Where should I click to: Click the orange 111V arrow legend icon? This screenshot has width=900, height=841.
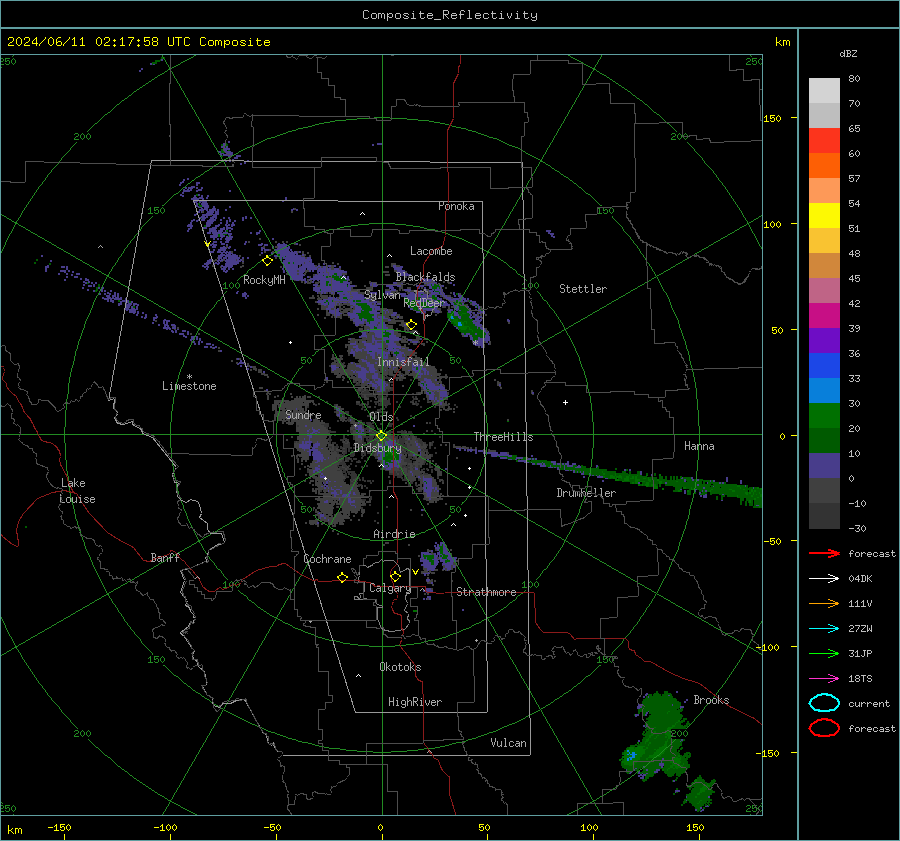(x=824, y=603)
